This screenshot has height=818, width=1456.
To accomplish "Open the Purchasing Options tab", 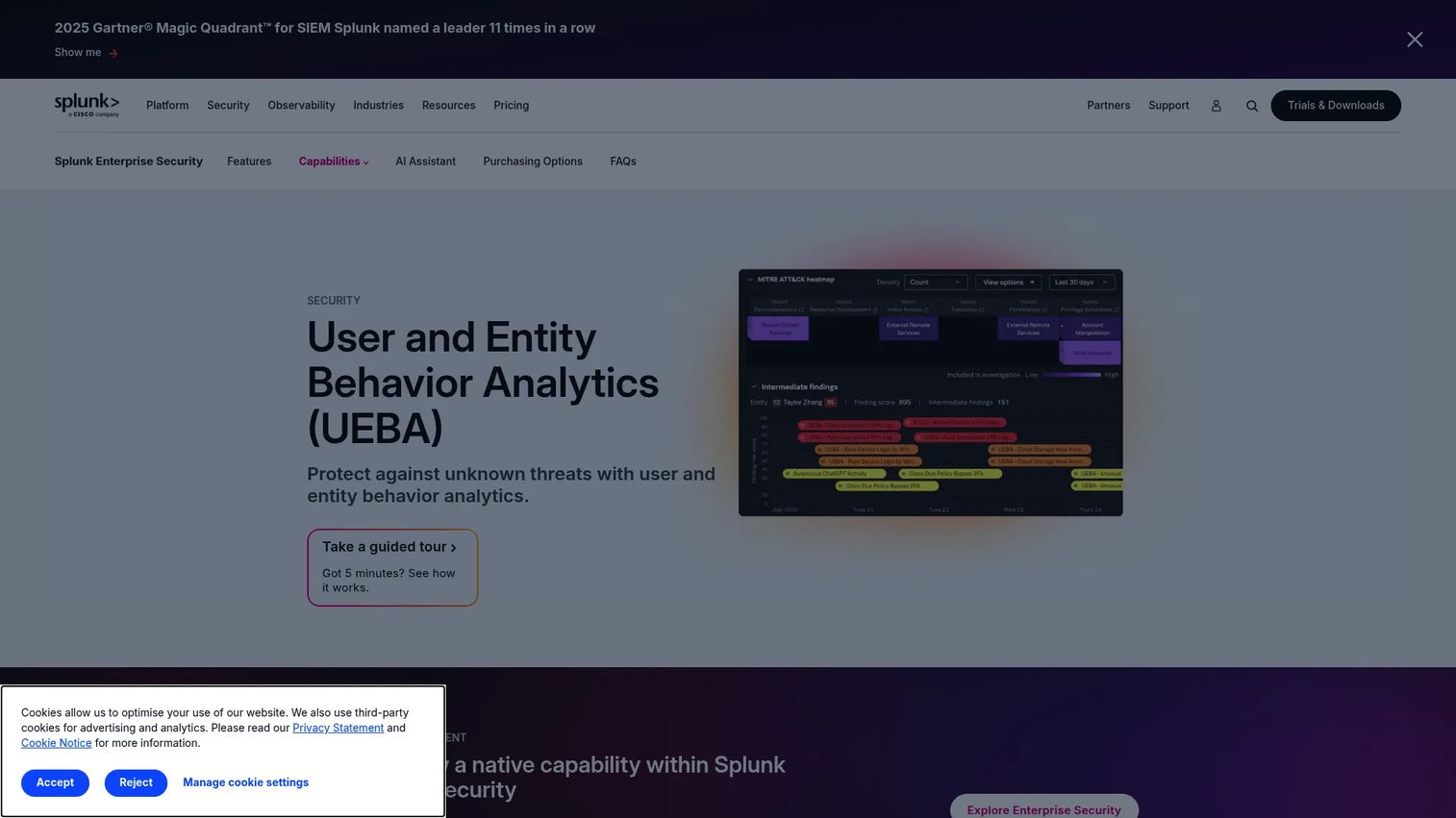I will click(x=533, y=161).
